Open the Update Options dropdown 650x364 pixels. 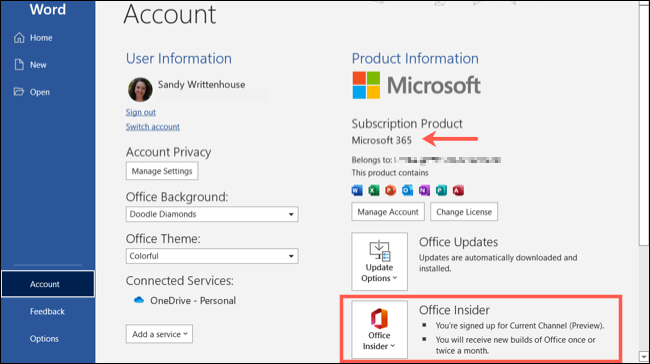(379, 261)
